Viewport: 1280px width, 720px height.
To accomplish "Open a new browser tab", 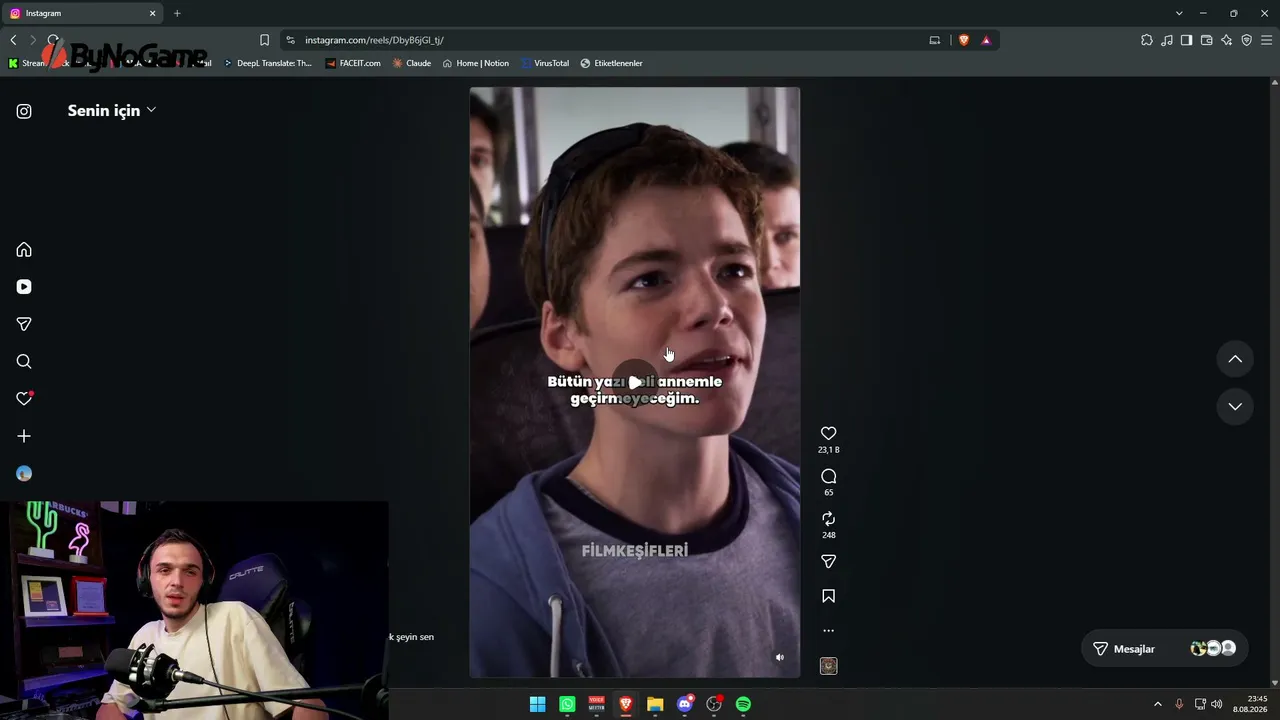I will pos(177,13).
